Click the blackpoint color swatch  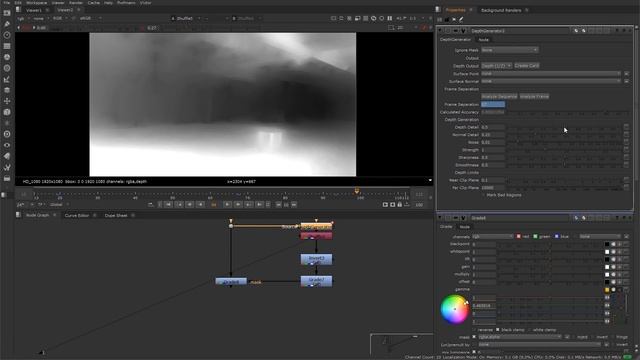(607, 244)
